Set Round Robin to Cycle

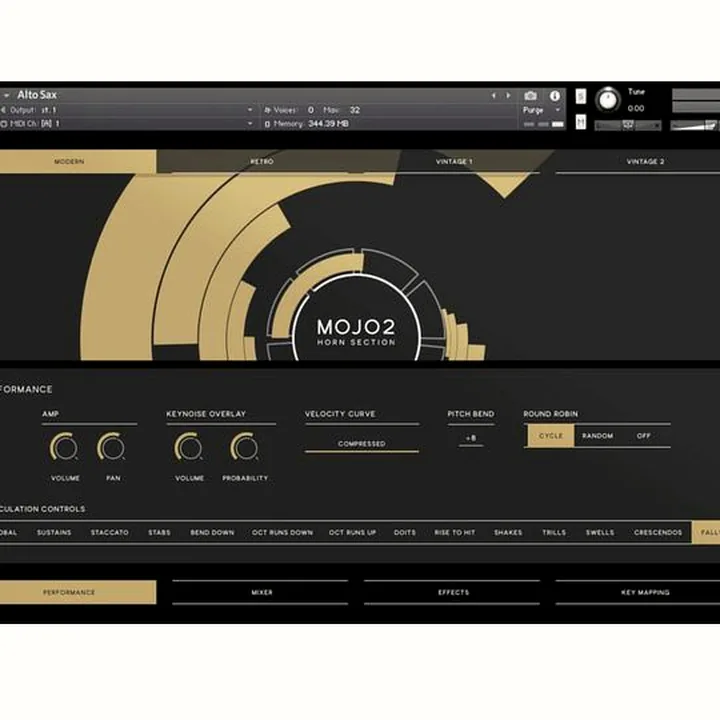coord(550,436)
